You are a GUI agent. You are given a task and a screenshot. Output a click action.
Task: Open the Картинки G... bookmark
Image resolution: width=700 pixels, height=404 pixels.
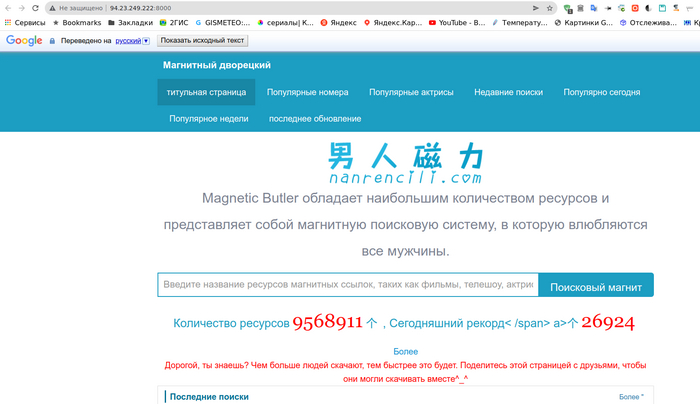(583, 22)
